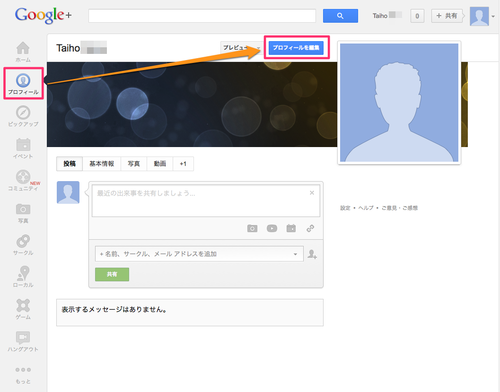Click the add people icon beside recipients field

pyautogui.click(x=312, y=254)
